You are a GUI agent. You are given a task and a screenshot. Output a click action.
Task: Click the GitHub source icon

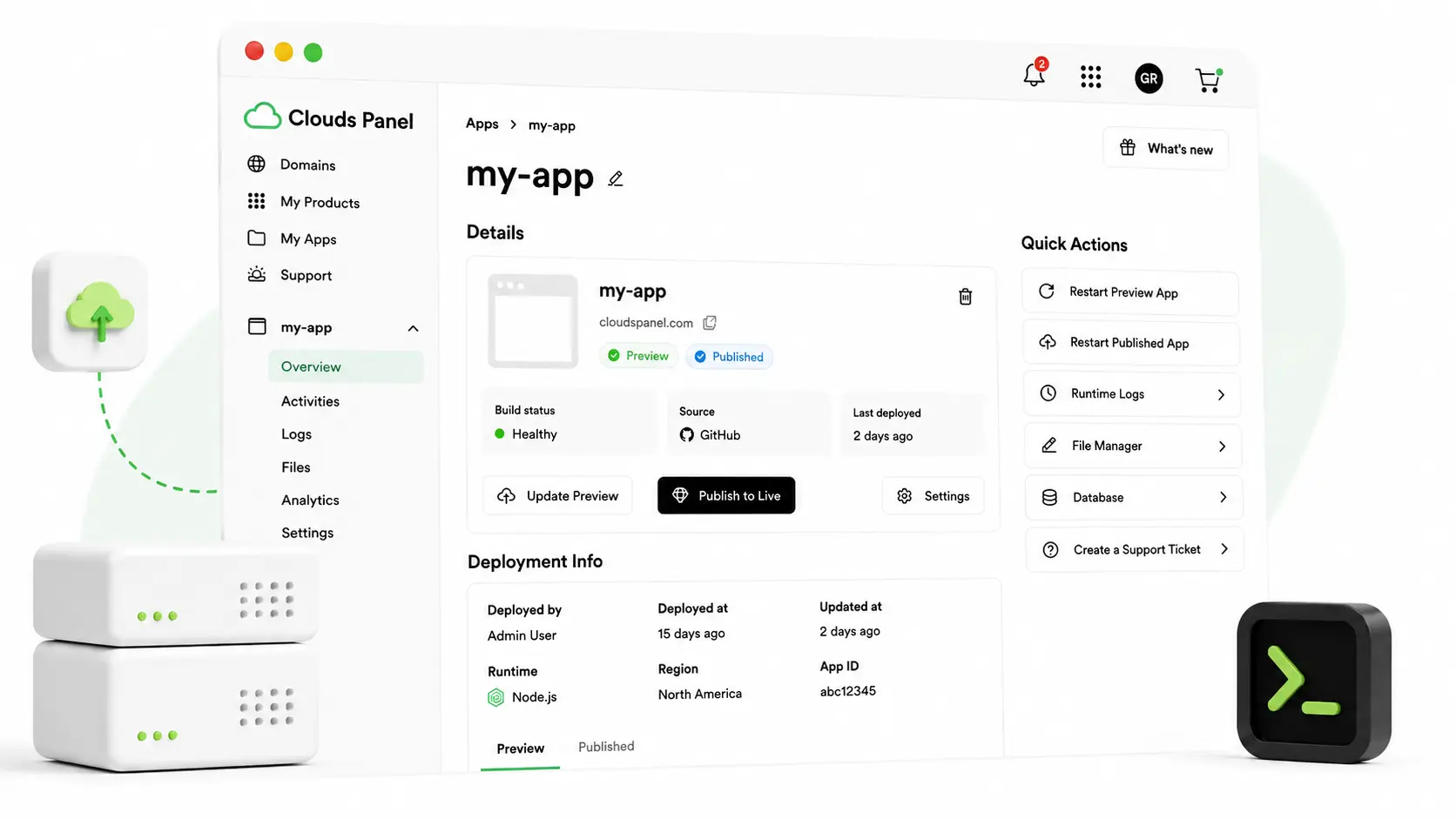686,434
